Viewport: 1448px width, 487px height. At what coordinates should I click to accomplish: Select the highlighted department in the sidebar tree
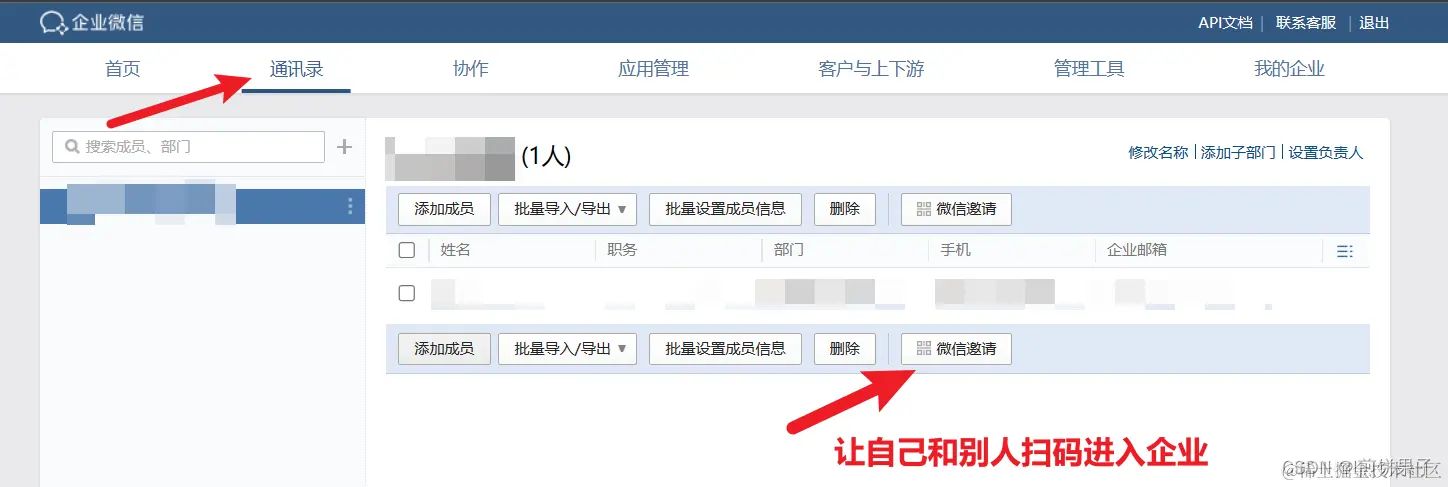click(202, 206)
